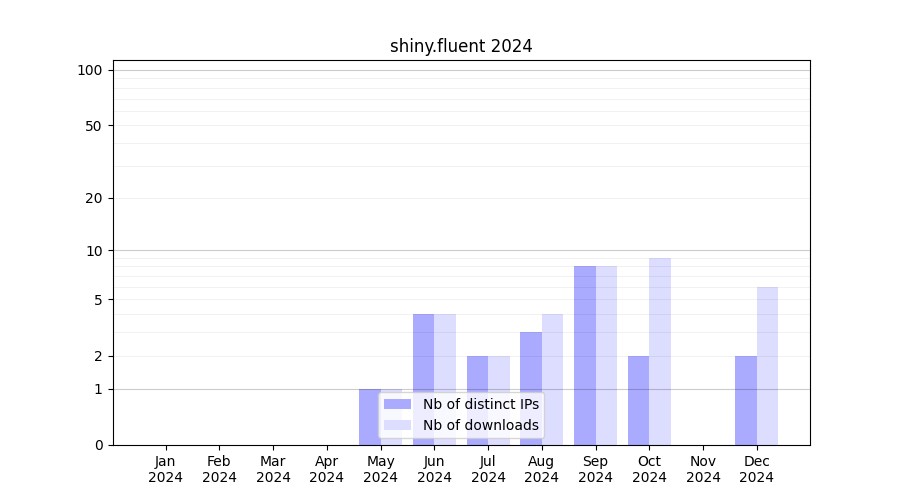Click the '100' y-axis tick label
The image size is (900, 500).
pyautogui.click(x=90, y=70)
